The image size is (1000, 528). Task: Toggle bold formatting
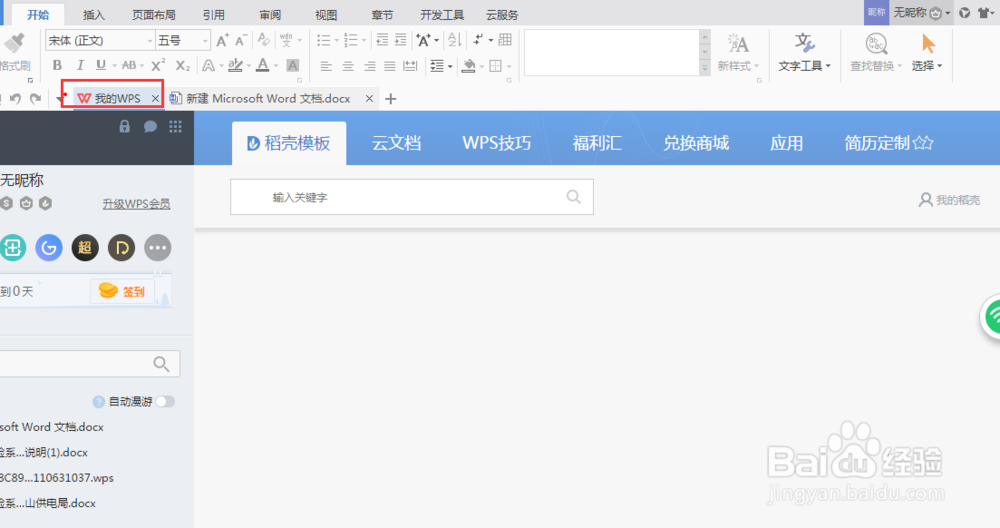tap(57, 65)
